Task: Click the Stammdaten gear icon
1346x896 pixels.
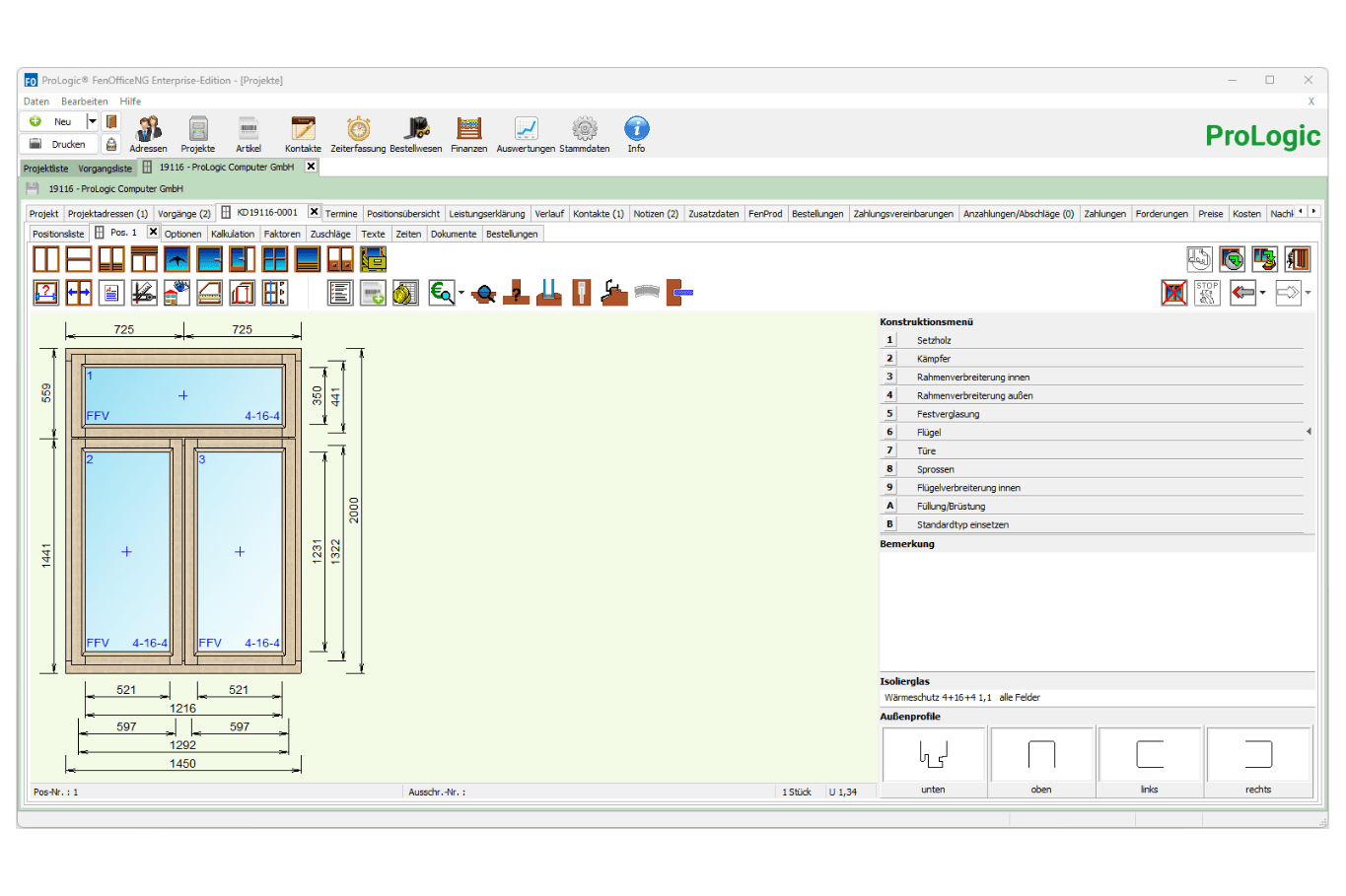Action: click(584, 129)
